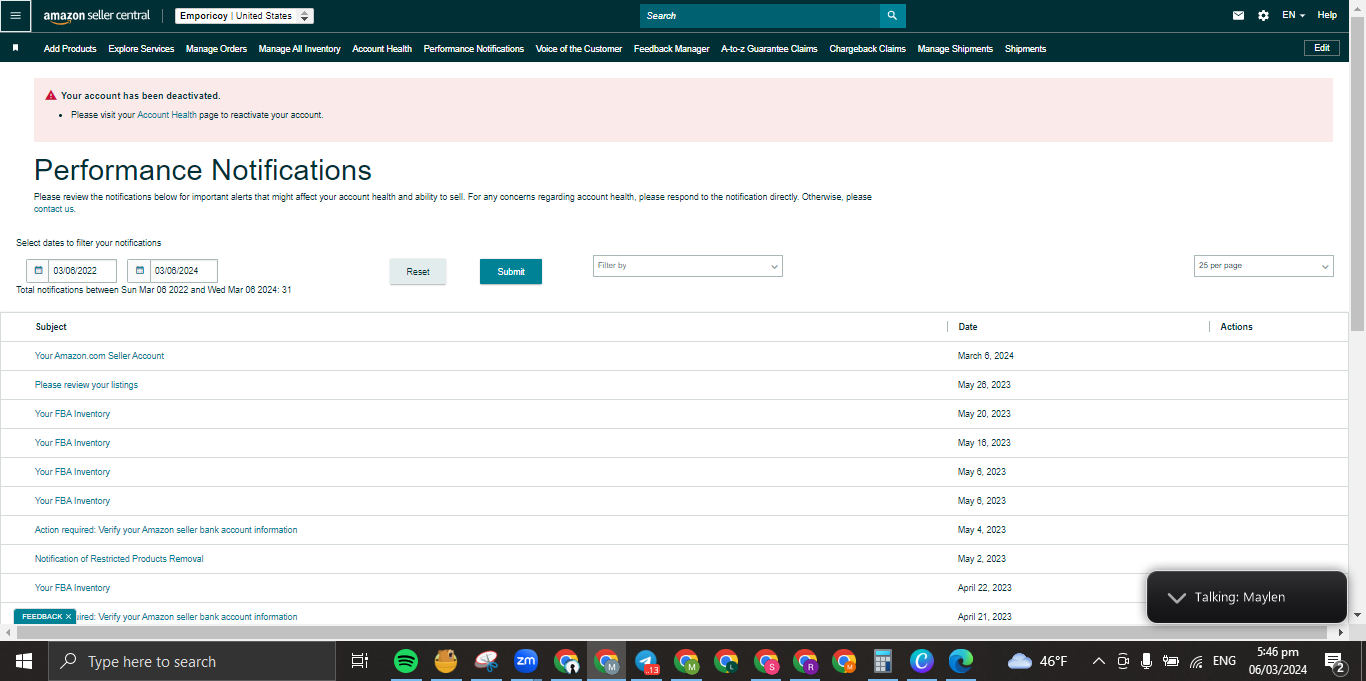Viewport: 1366px width, 681px height.
Task: Open Windows Start menu
Action: (23, 661)
